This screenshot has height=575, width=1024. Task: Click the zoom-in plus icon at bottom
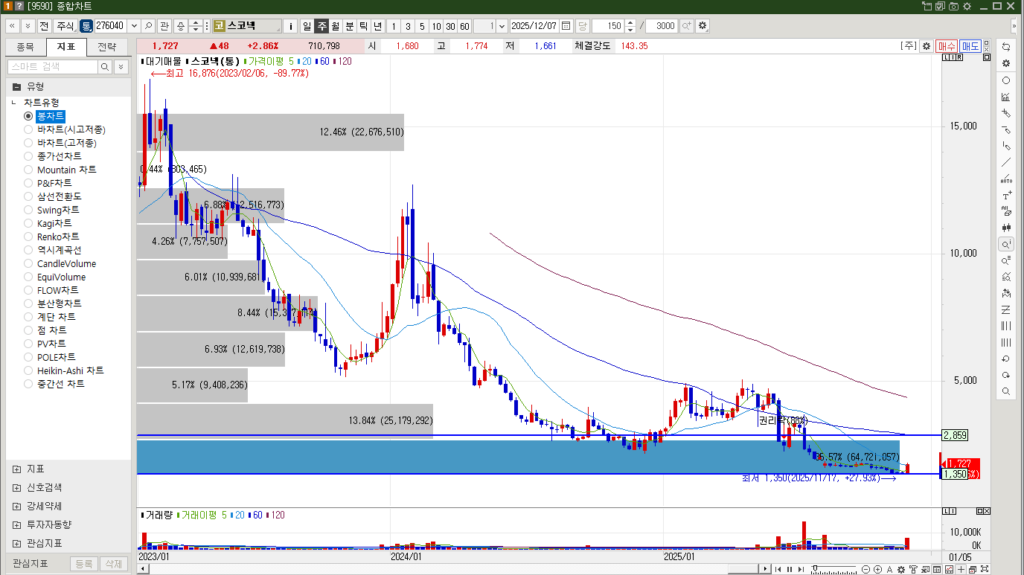[876, 569]
